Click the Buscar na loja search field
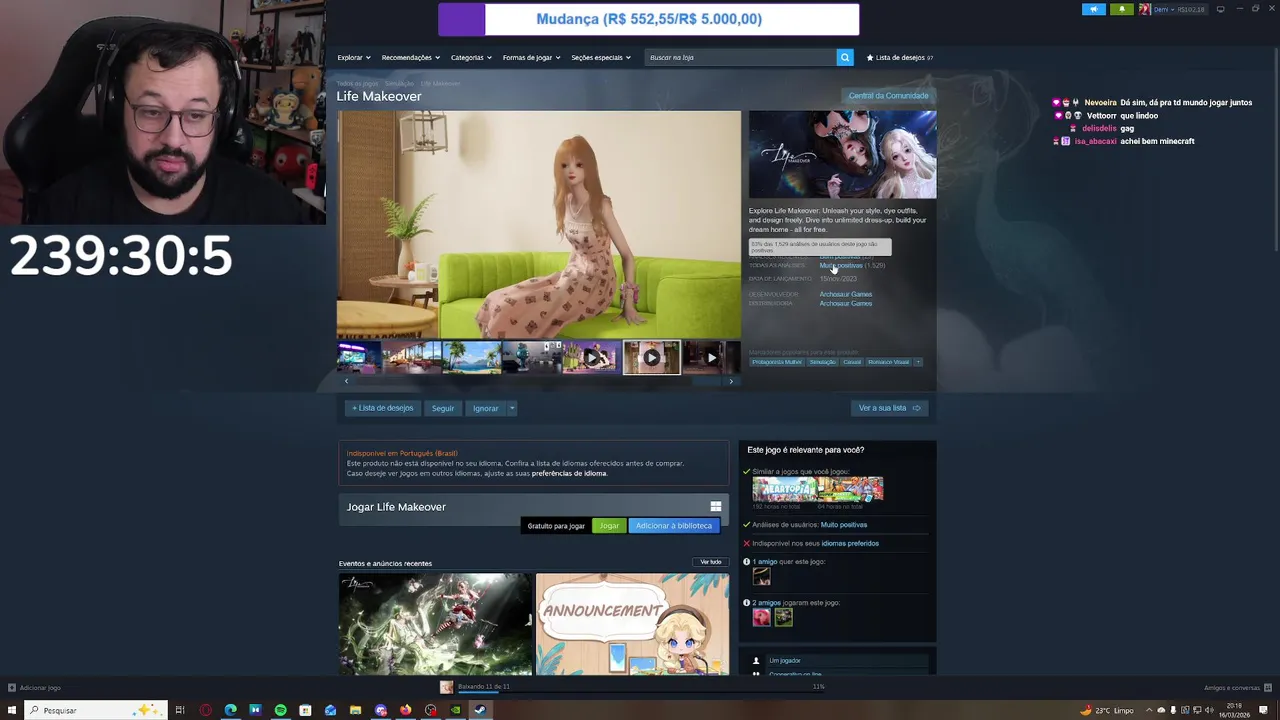 click(740, 57)
